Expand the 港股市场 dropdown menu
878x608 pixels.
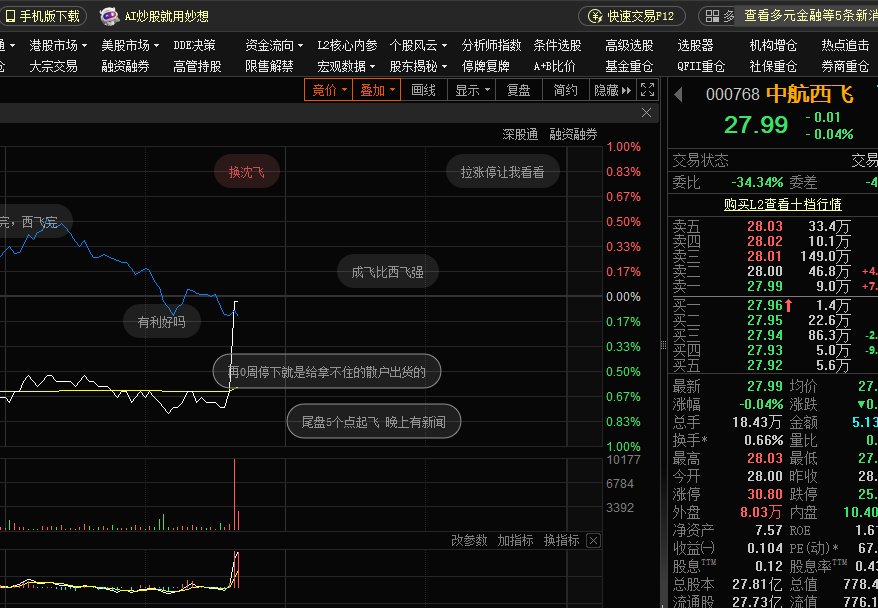coord(58,45)
